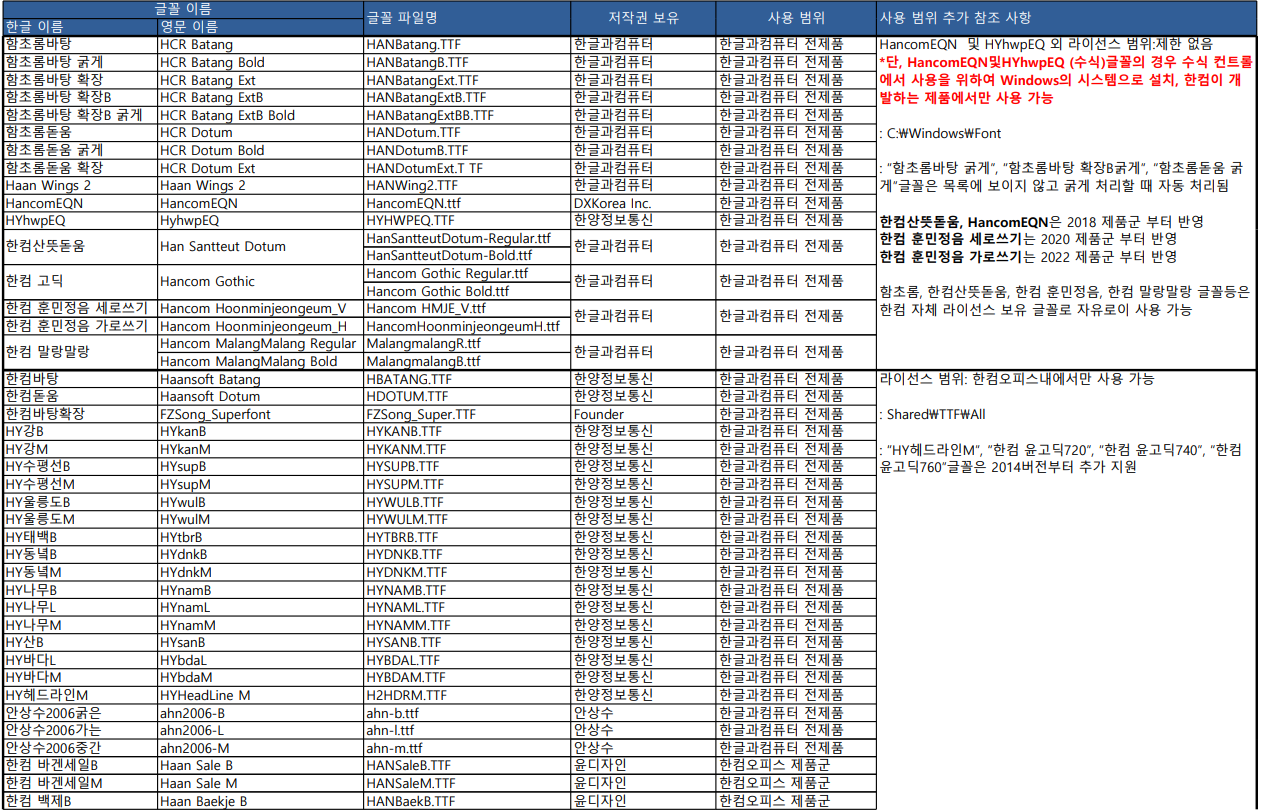The height and width of the screenshot is (811, 1262).
Task: Click the '한컴 말랑말랑' name cell
Action: (80, 352)
